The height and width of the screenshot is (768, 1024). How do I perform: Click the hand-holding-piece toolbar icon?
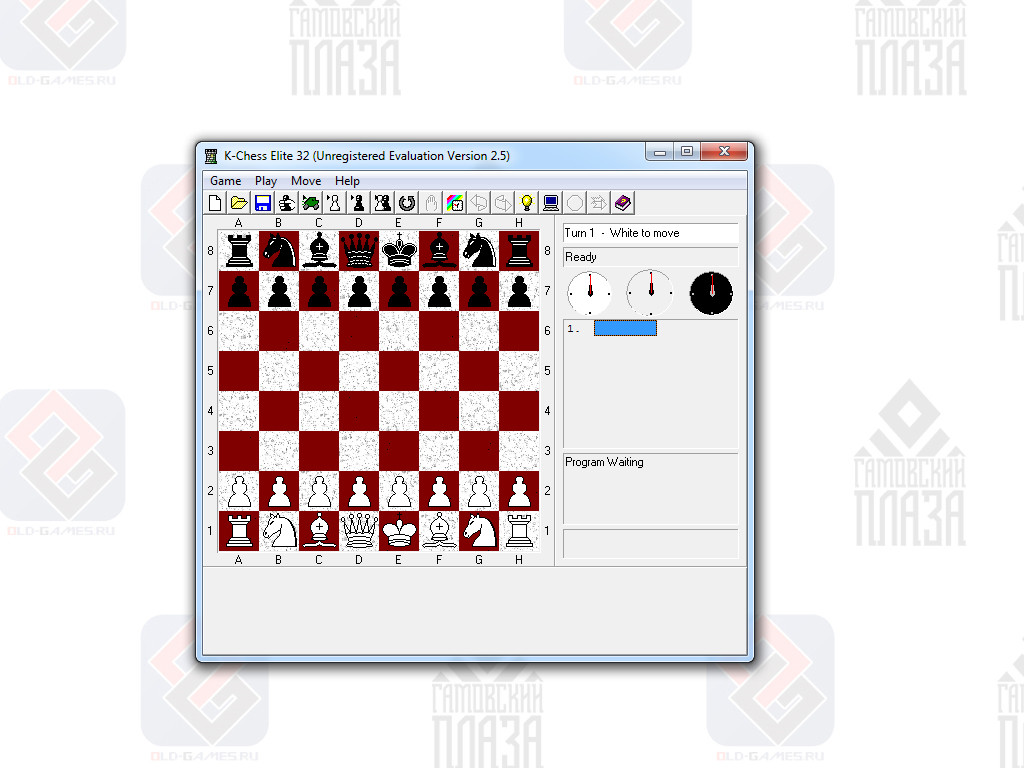pos(287,203)
